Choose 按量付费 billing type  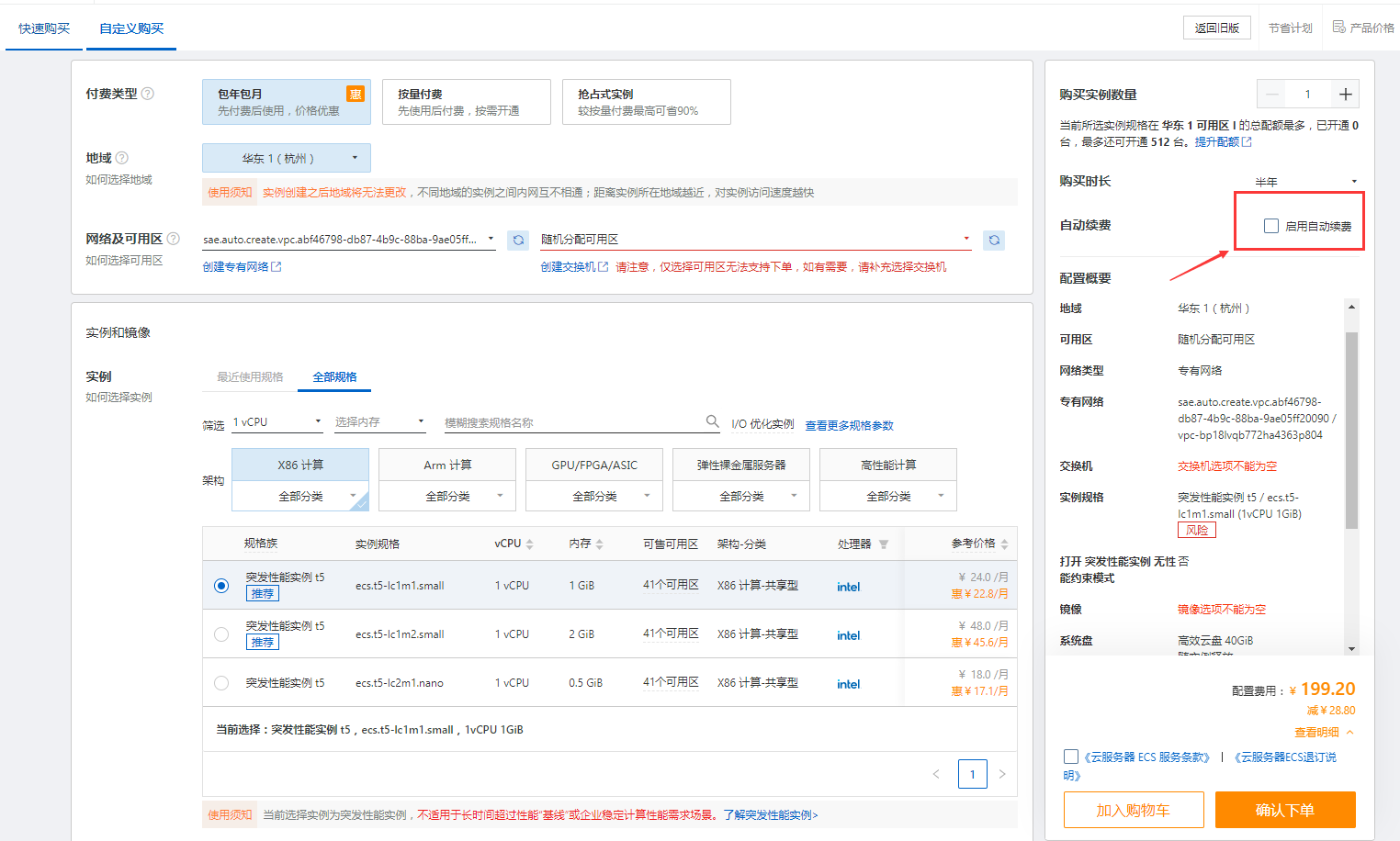pos(467,102)
